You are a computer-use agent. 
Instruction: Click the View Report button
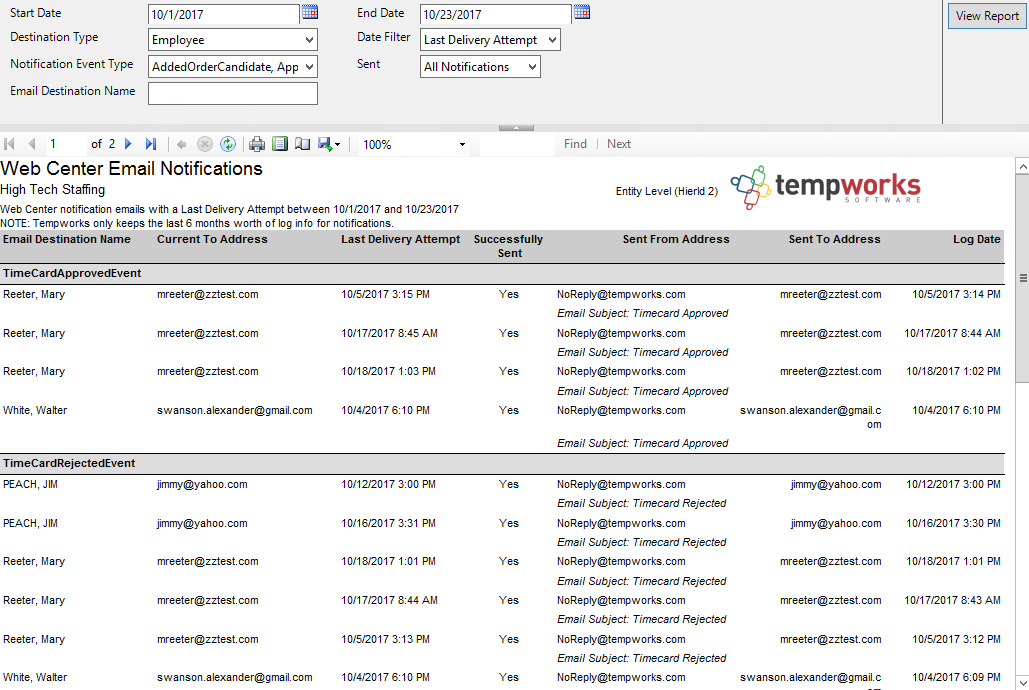[x=987, y=16]
